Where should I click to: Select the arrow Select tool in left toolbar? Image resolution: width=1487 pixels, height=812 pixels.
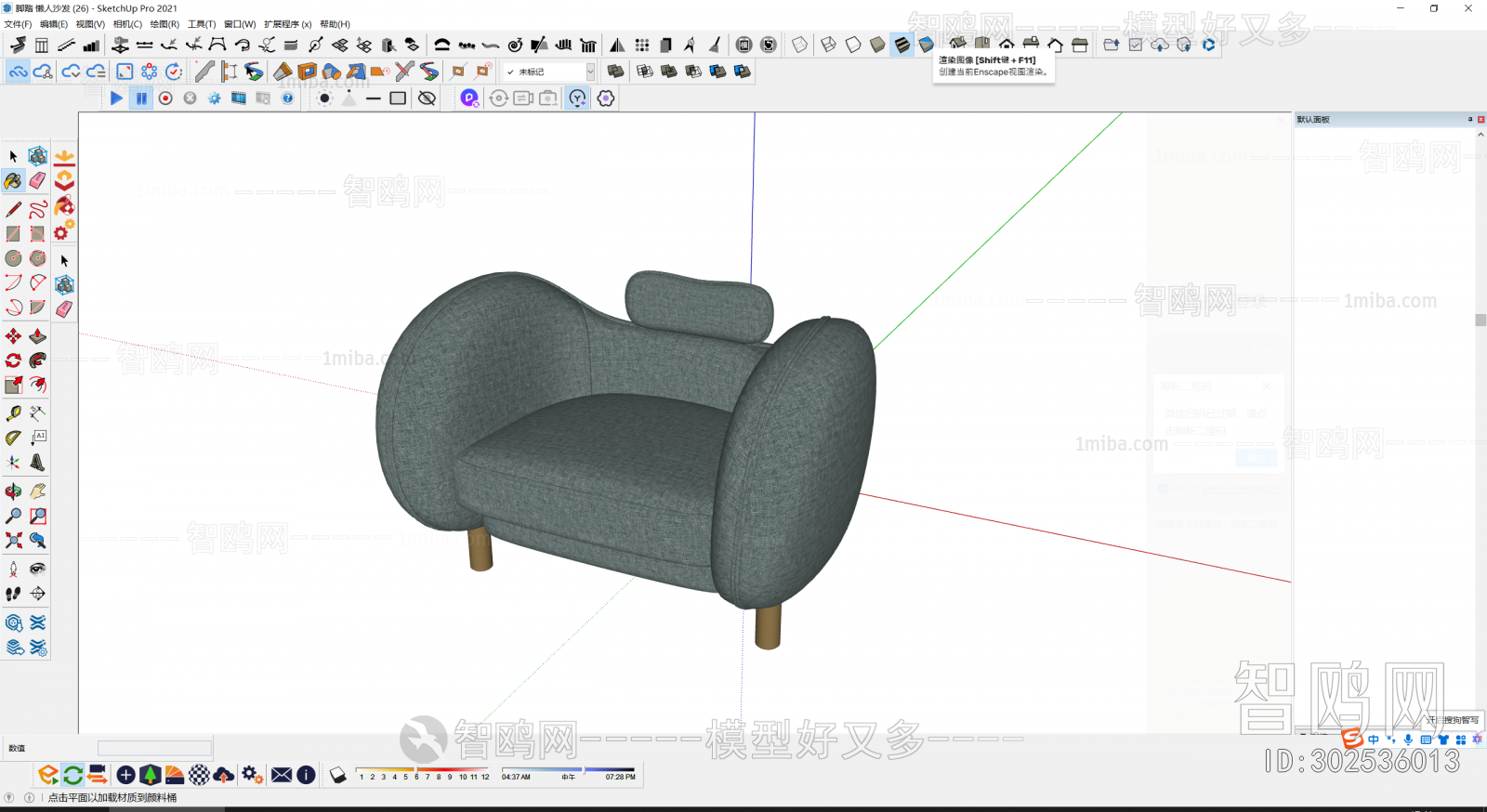tap(13, 156)
